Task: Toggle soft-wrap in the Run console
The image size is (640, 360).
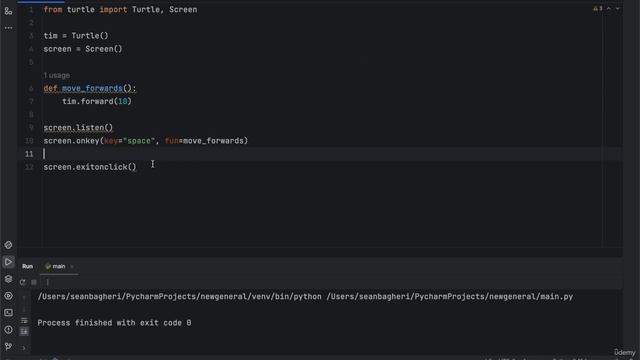Action: pos(24,320)
